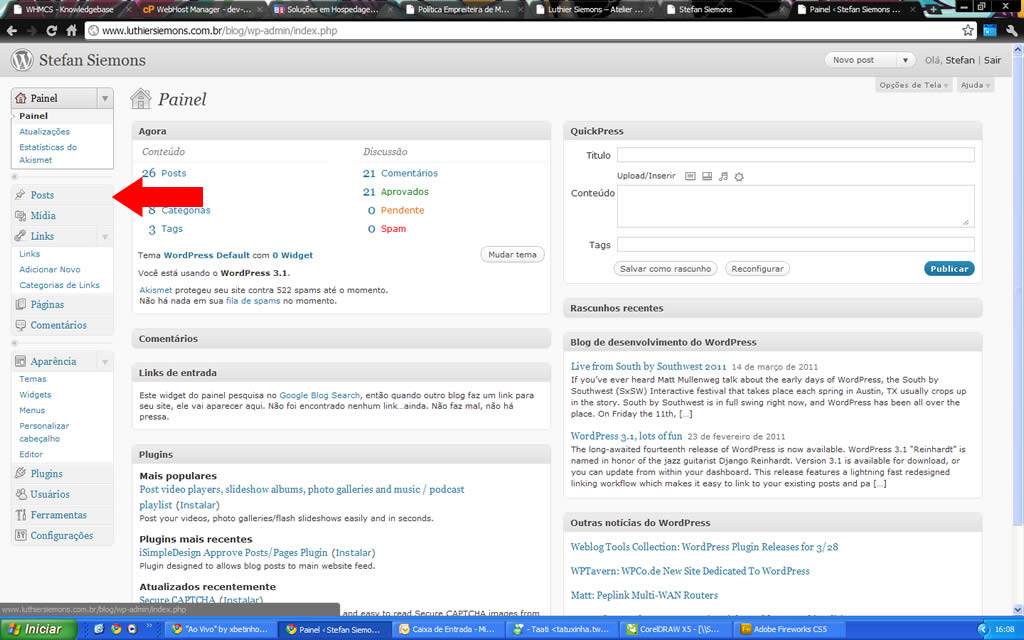Open the Windows Iniciar start button
The image size is (1024, 640).
[38, 629]
